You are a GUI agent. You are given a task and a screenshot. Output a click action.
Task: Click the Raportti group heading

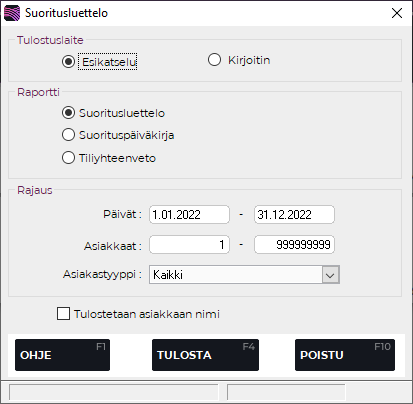click(x=38, y=92)
